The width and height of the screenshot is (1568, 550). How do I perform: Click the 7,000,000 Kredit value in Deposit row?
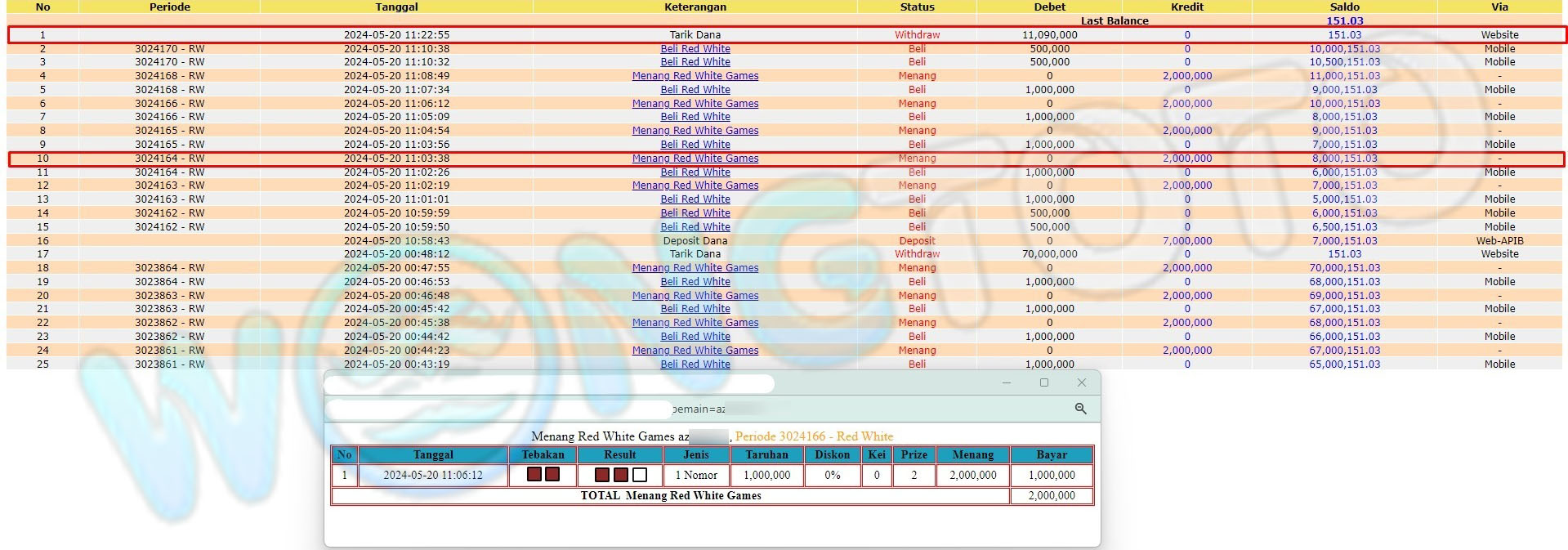click(x=1186, y=241)
